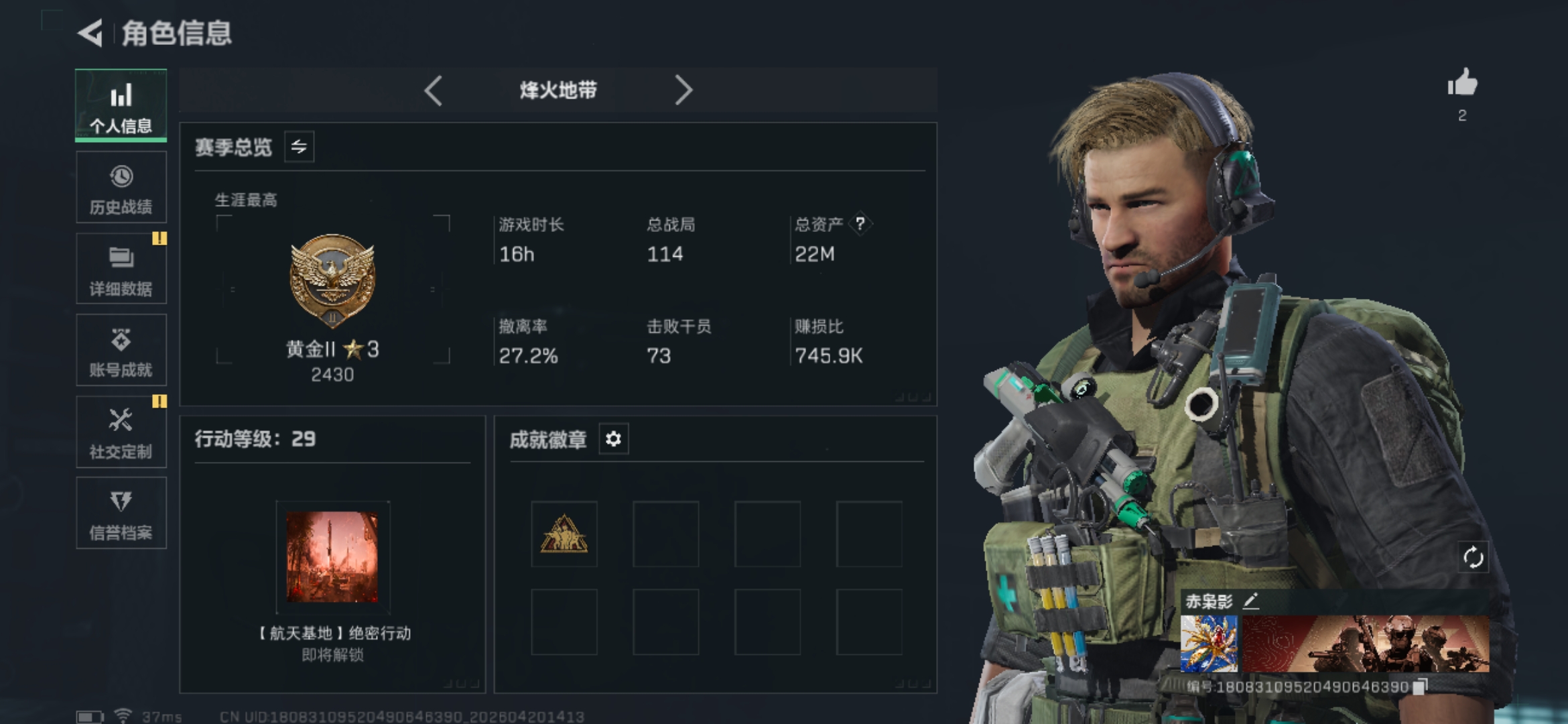Select the first achievement badge slot
Screen dimensions: 1568x724
(564, 534)
